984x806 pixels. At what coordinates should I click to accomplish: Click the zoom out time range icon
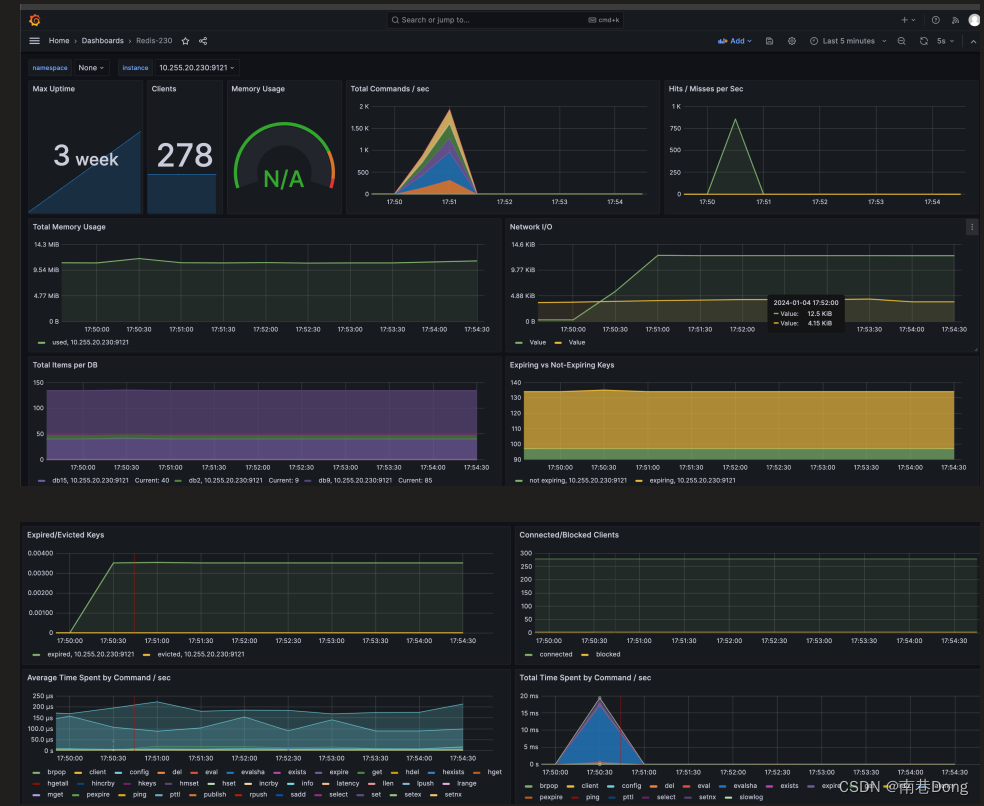pos(901,41)
